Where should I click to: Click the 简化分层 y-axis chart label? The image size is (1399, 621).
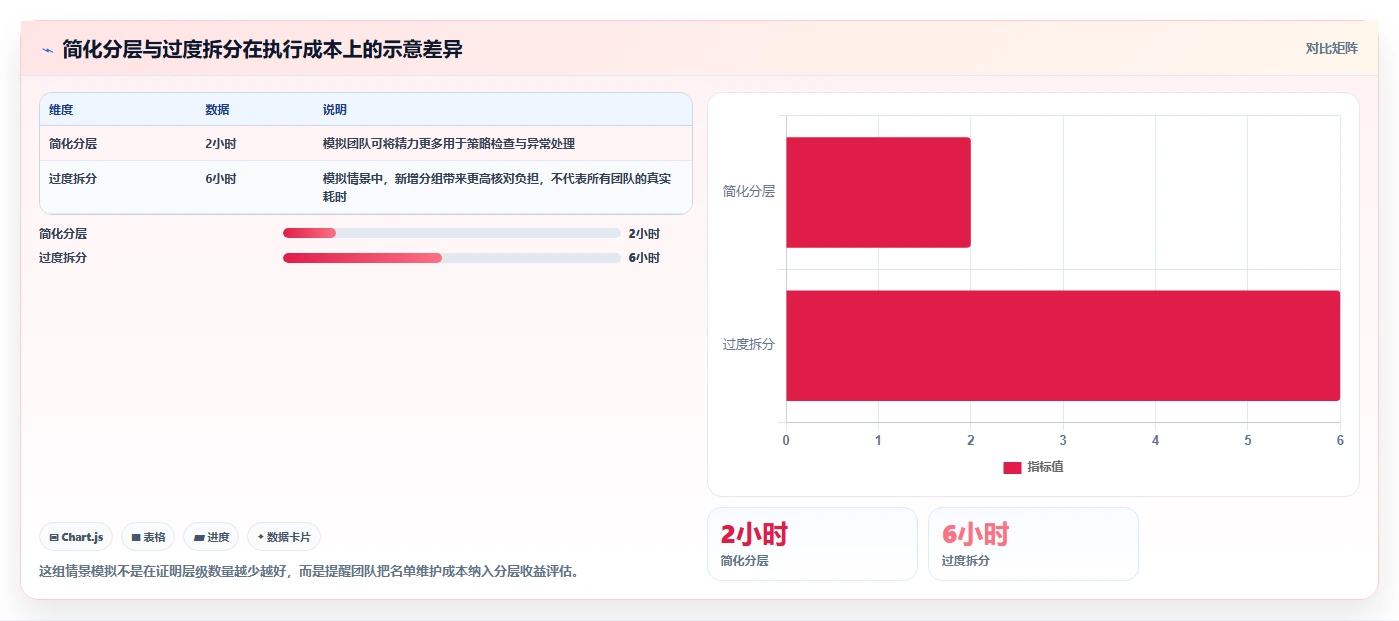pos(749,191)
